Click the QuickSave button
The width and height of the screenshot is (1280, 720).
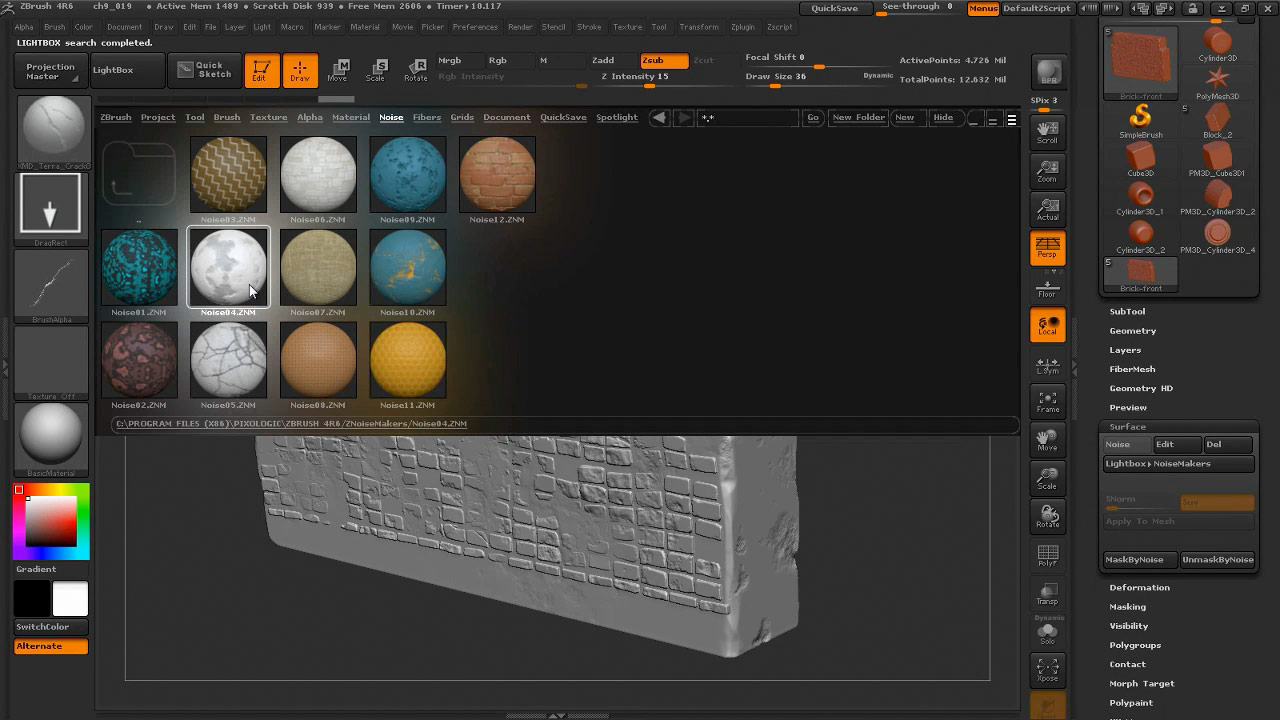coord(834,8)
